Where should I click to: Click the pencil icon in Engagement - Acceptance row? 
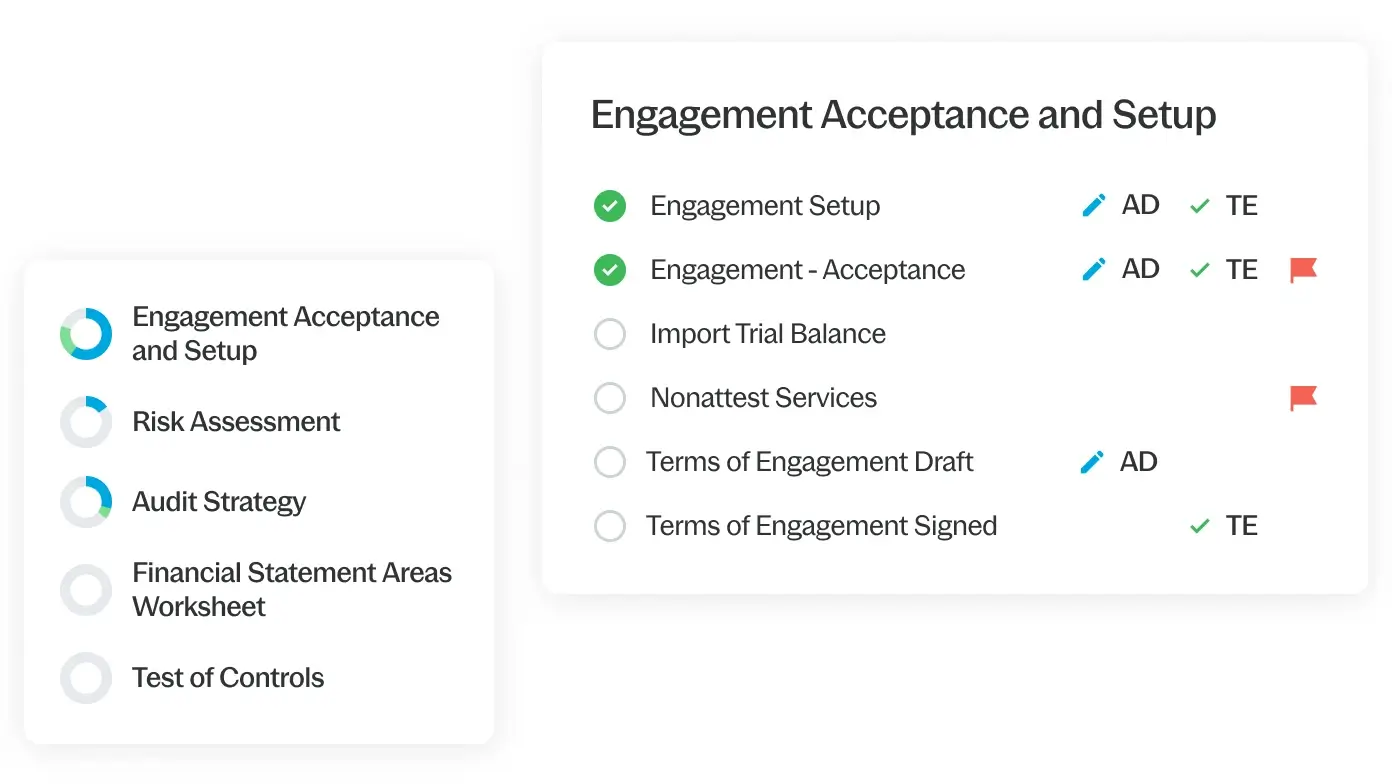tap(1094, 270)
